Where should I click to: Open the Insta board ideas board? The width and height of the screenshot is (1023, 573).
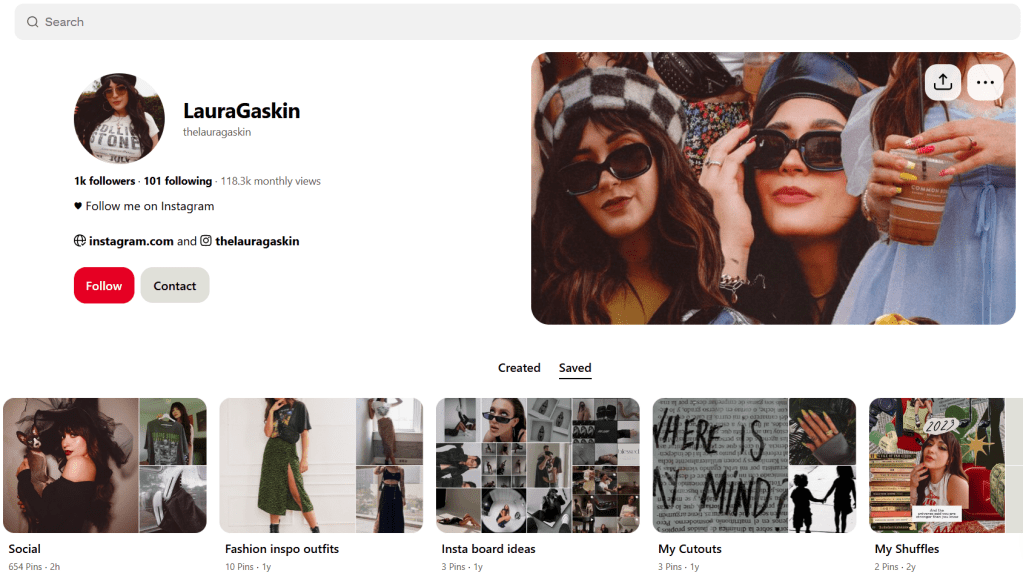pos(537,465)
